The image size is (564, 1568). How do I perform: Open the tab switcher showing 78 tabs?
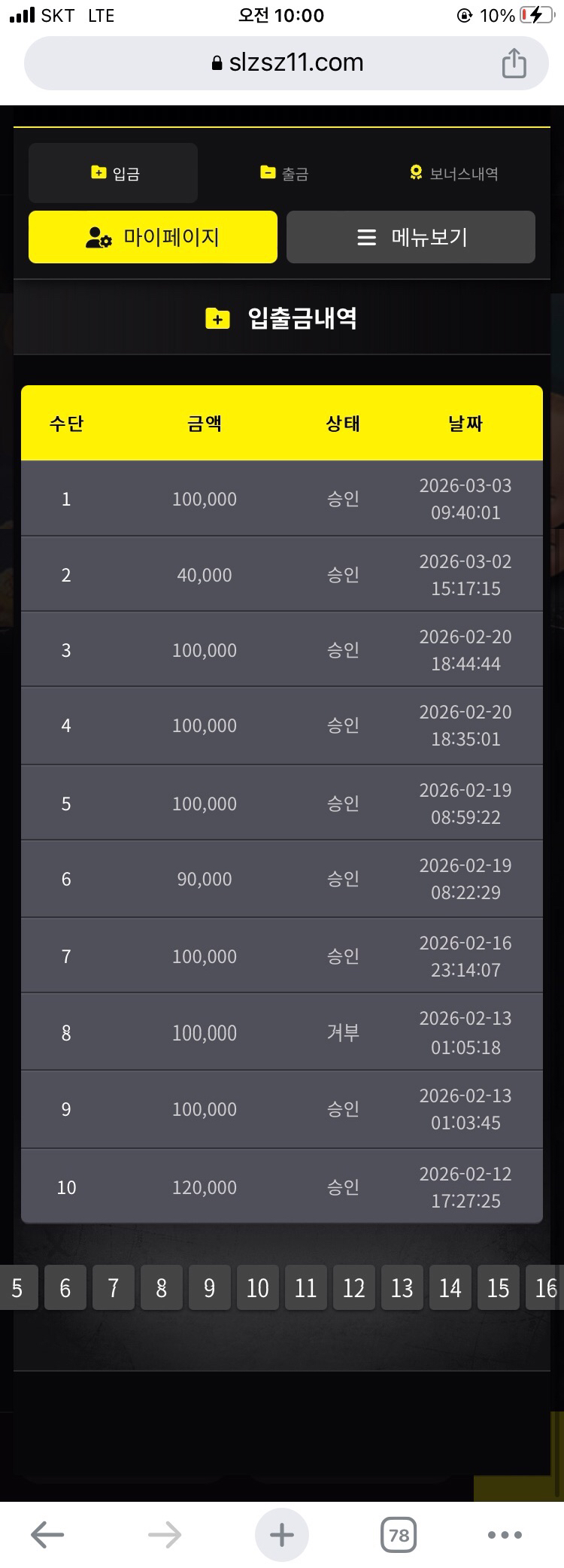tap(399, 1534)
